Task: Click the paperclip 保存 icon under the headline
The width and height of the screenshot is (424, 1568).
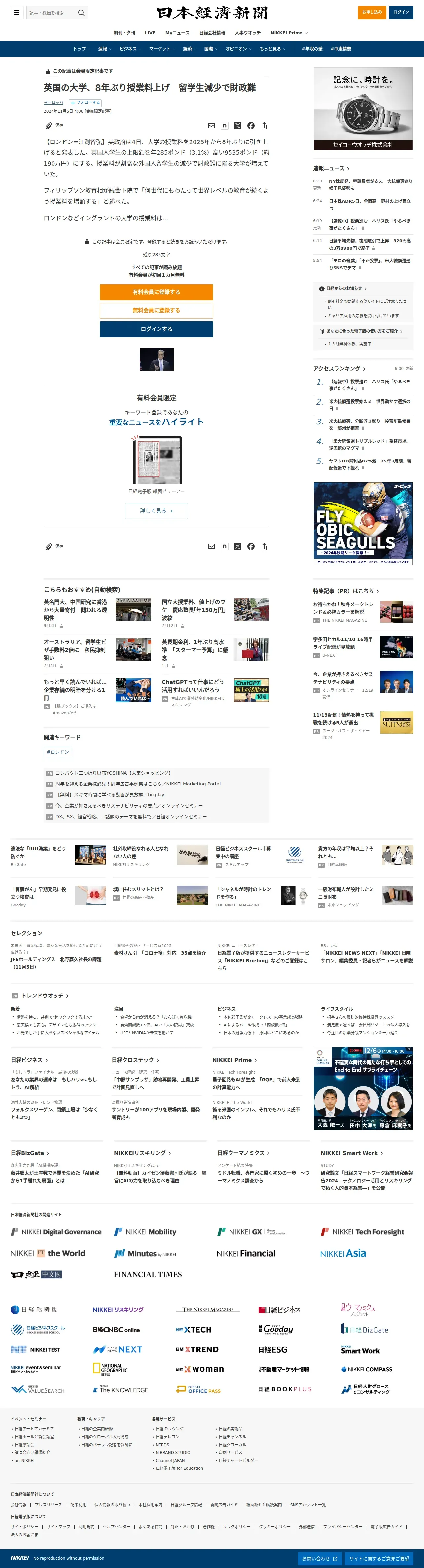Action: click(x=49, y=125)
